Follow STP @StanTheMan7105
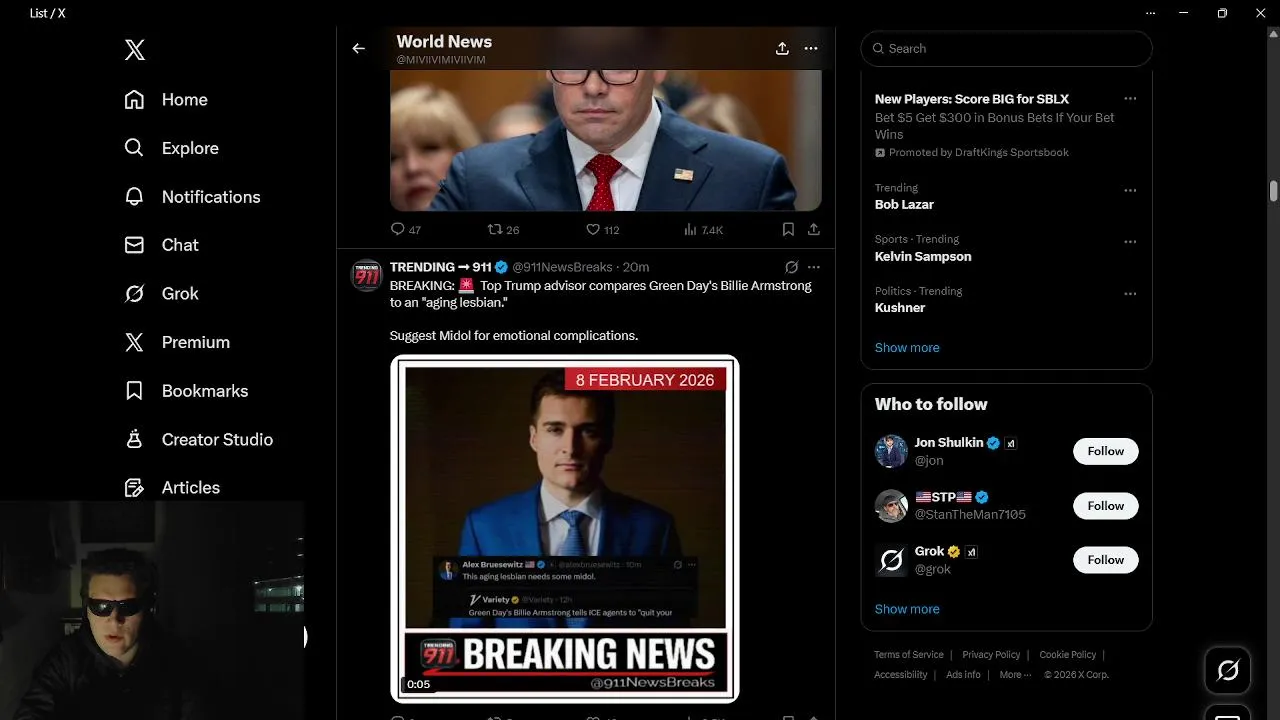This screenshot has height=720, width=1280. (1106, 506)
